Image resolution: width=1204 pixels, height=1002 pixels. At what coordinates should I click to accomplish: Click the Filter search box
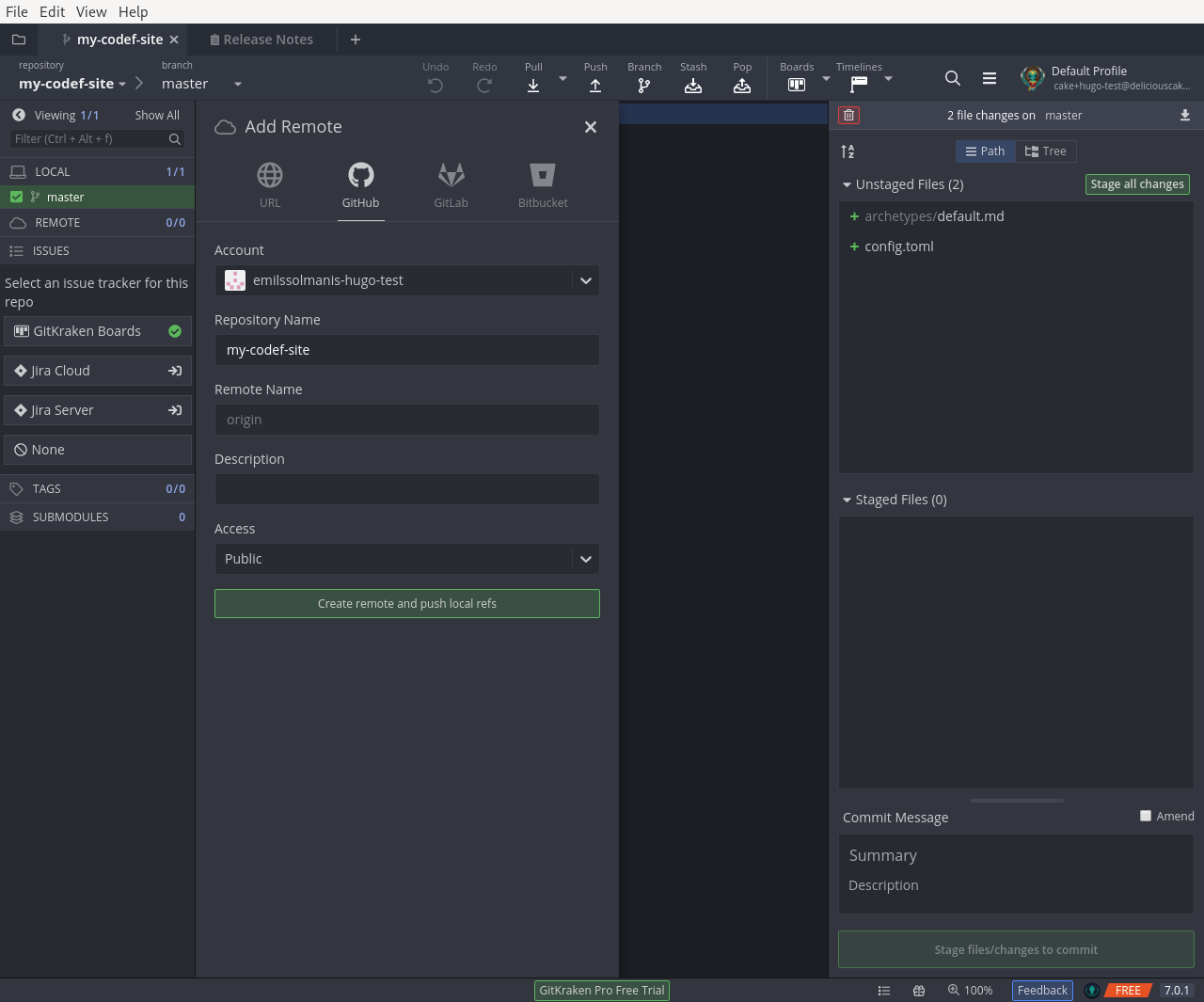(97, 138)
